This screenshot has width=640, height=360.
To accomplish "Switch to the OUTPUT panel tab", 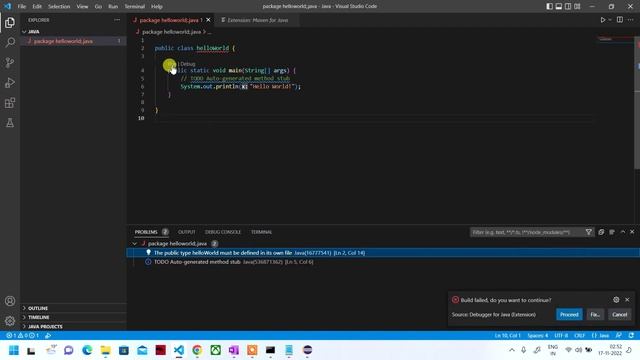I will pyautogui.click(x=186, y=232).
